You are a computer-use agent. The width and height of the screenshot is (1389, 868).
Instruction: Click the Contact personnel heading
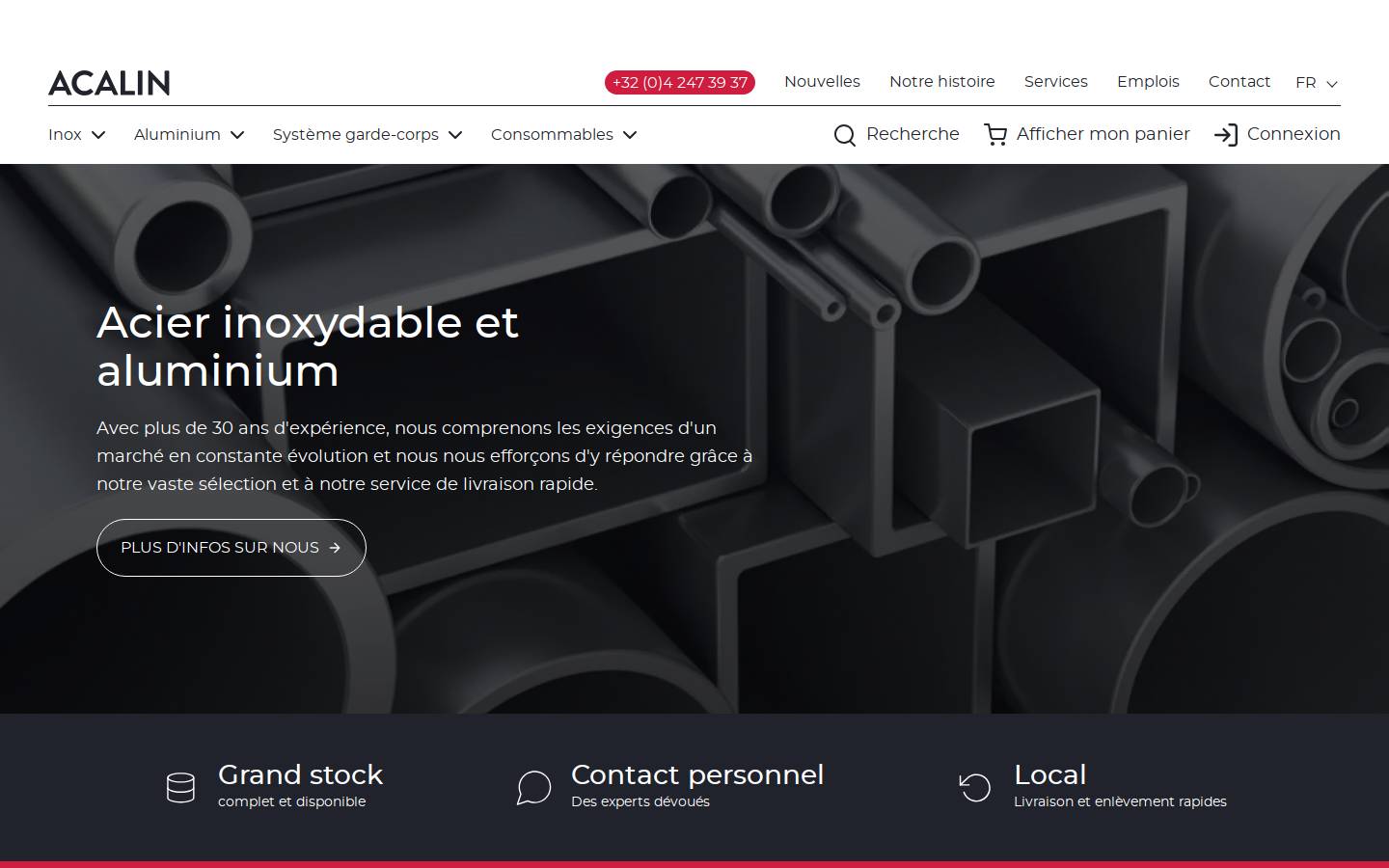click(x=697, y=774)
